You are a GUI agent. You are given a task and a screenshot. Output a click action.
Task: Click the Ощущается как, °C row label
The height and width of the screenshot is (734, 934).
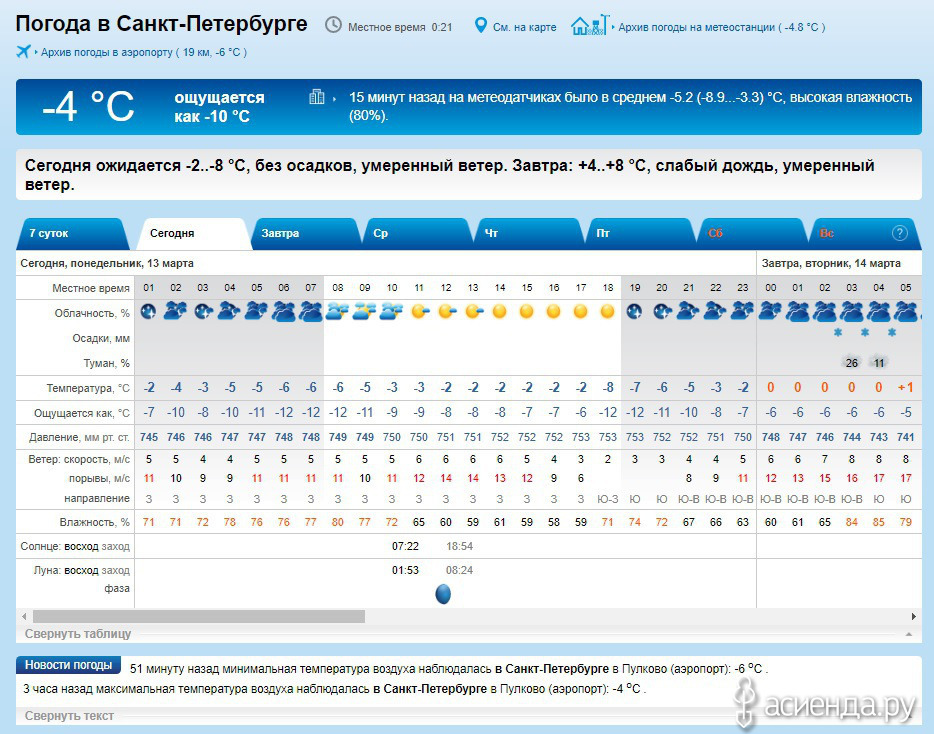82,413
